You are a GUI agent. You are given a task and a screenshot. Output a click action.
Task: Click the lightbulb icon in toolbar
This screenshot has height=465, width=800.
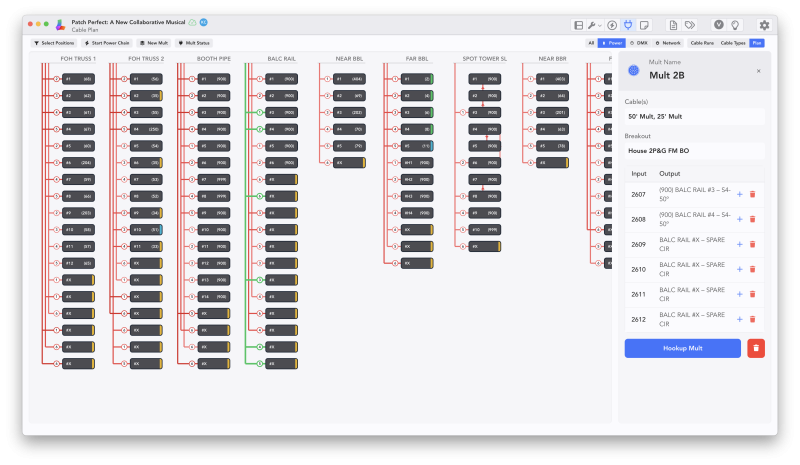735,25
